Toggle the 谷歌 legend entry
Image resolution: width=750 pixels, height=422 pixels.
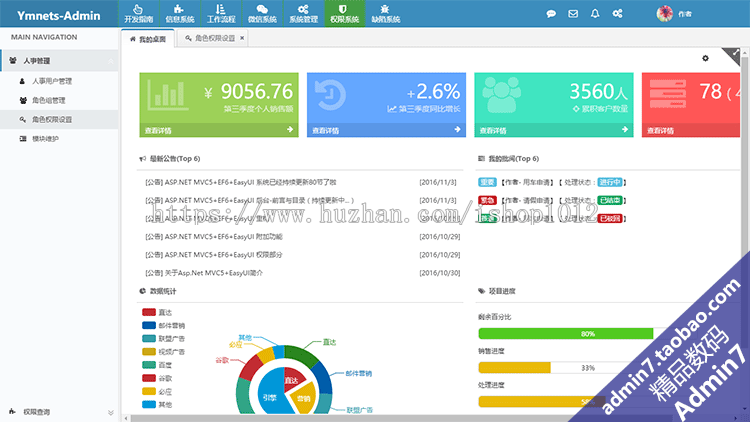157,378
